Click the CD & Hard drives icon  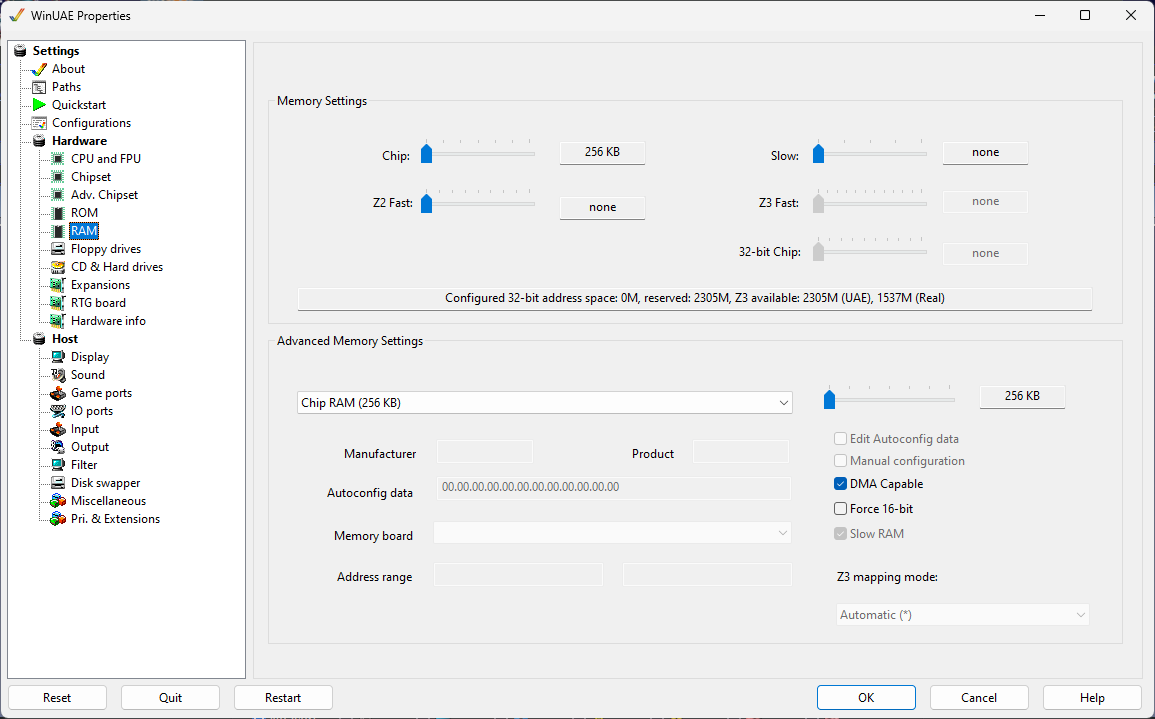click(x=57, y=267)
